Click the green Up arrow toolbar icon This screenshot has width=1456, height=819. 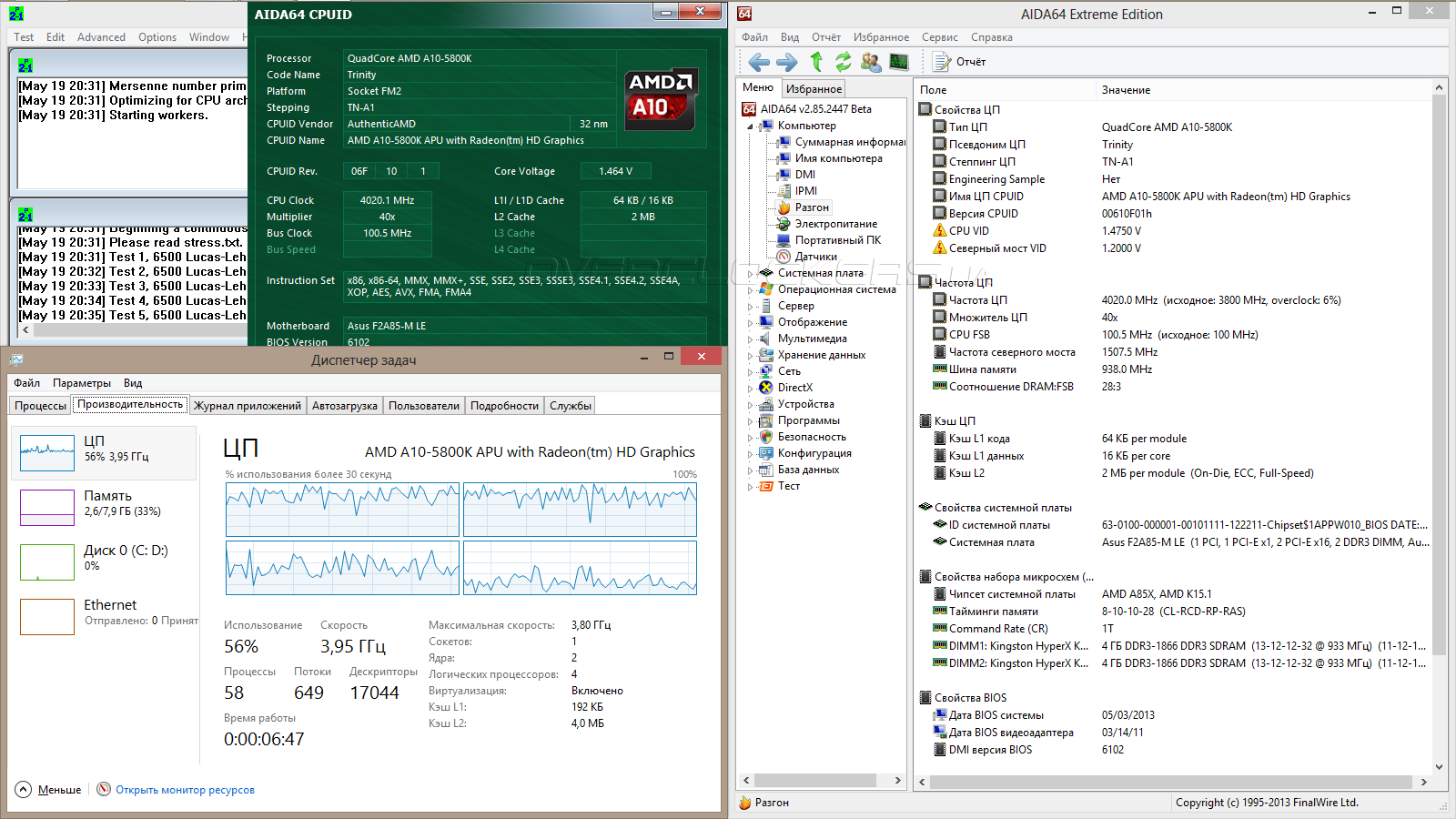pyautogui.click(x=816, y=62)
